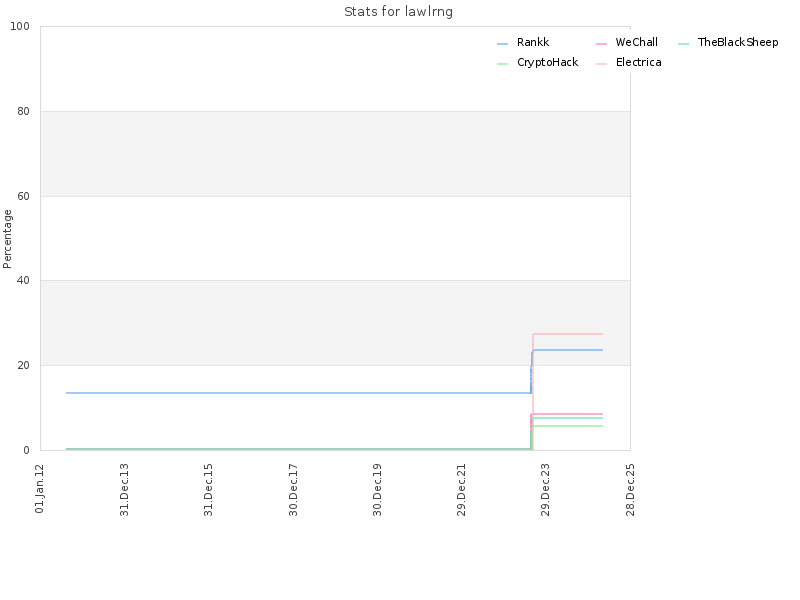
Task: Click the long flat Rankk line near 13 percent
Action: [x=298, y=393]
